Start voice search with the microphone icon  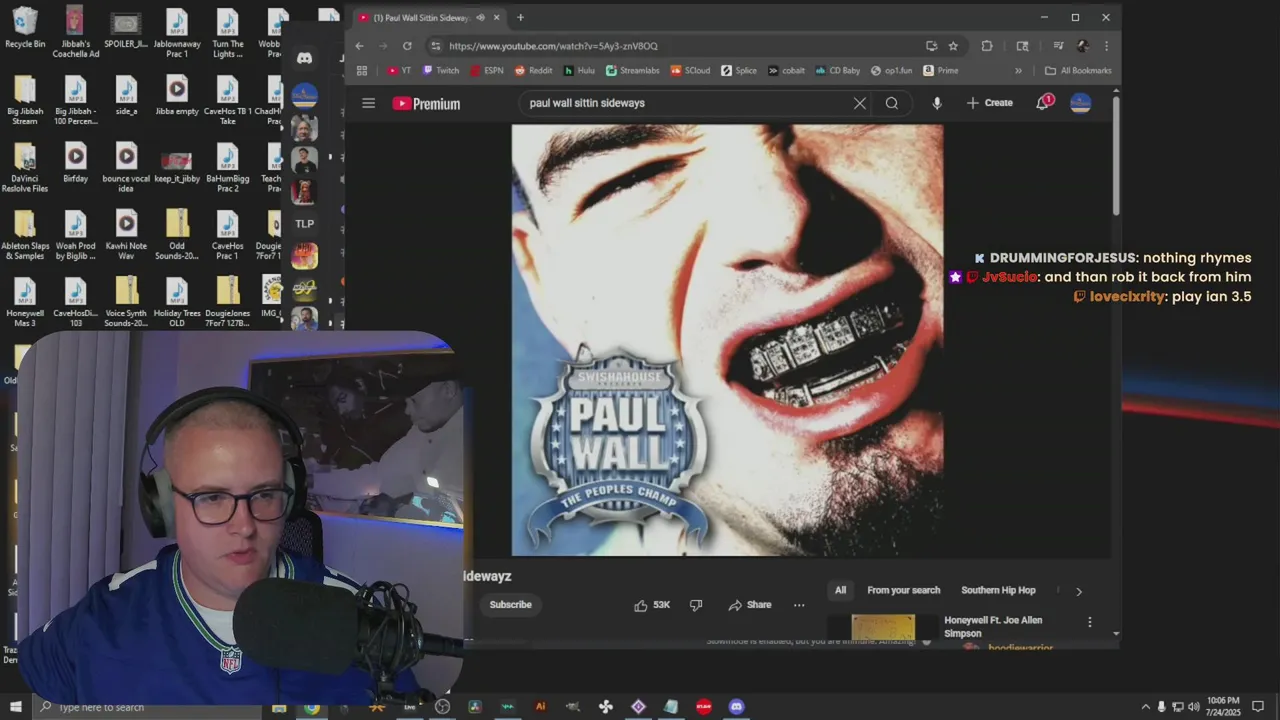(936, 103)
